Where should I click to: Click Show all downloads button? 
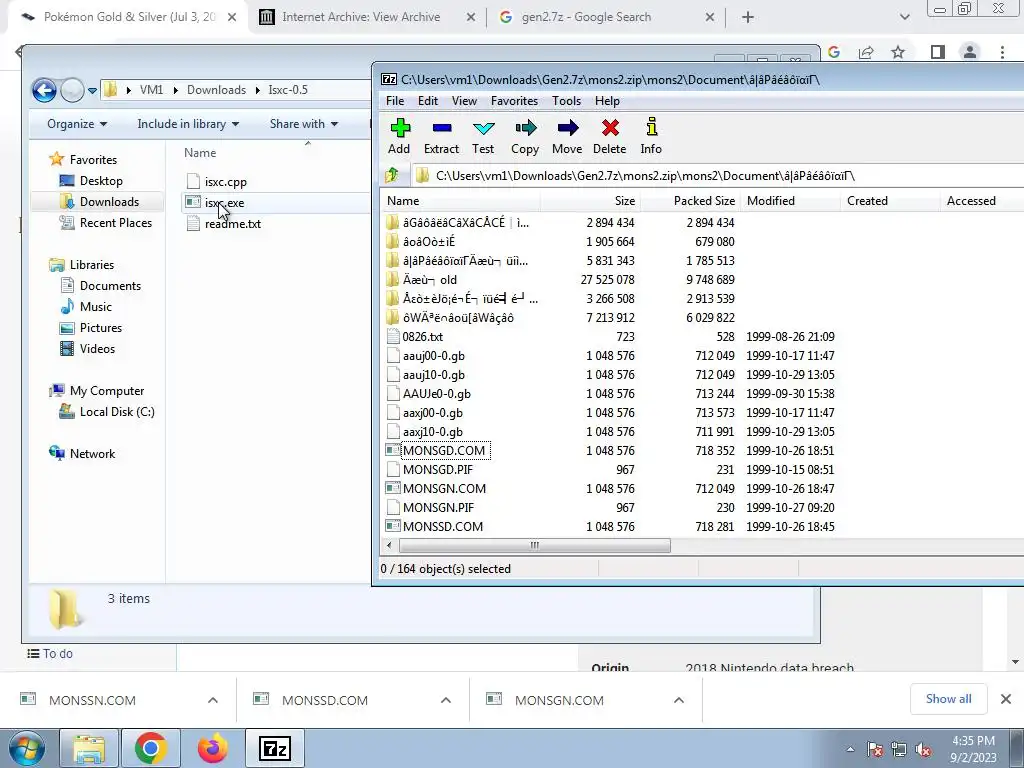pos(948,699)
